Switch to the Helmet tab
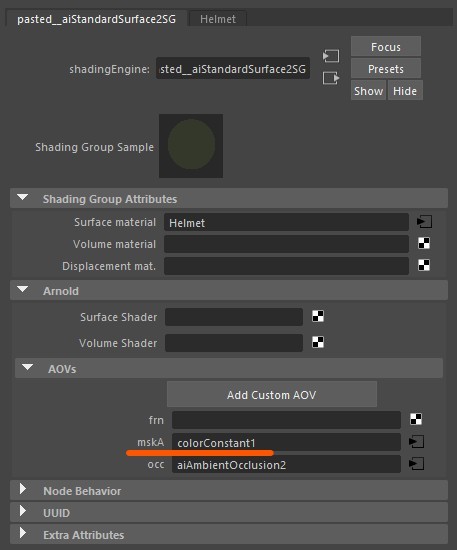The width and height of the screenshot is (457, 550). 218,19
